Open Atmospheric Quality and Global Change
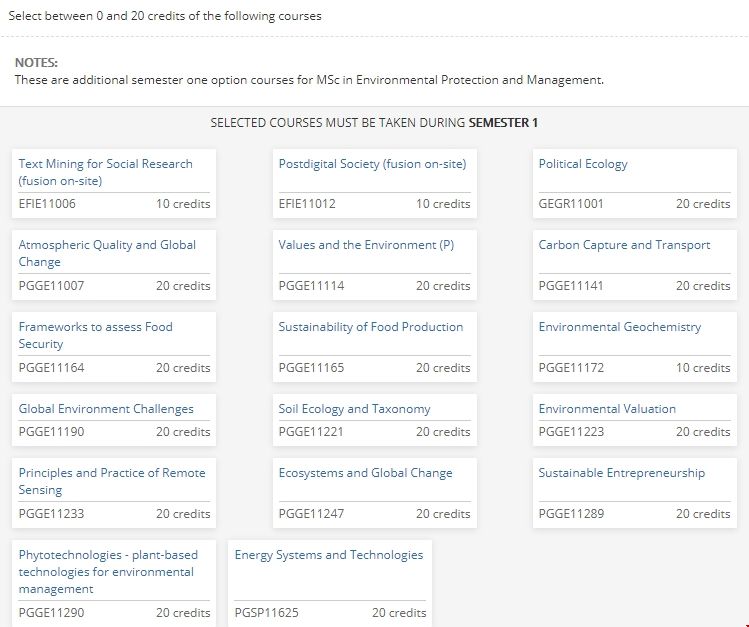This screenshot has width=749, height=627. pyautogui.click(x=107, y=246)
